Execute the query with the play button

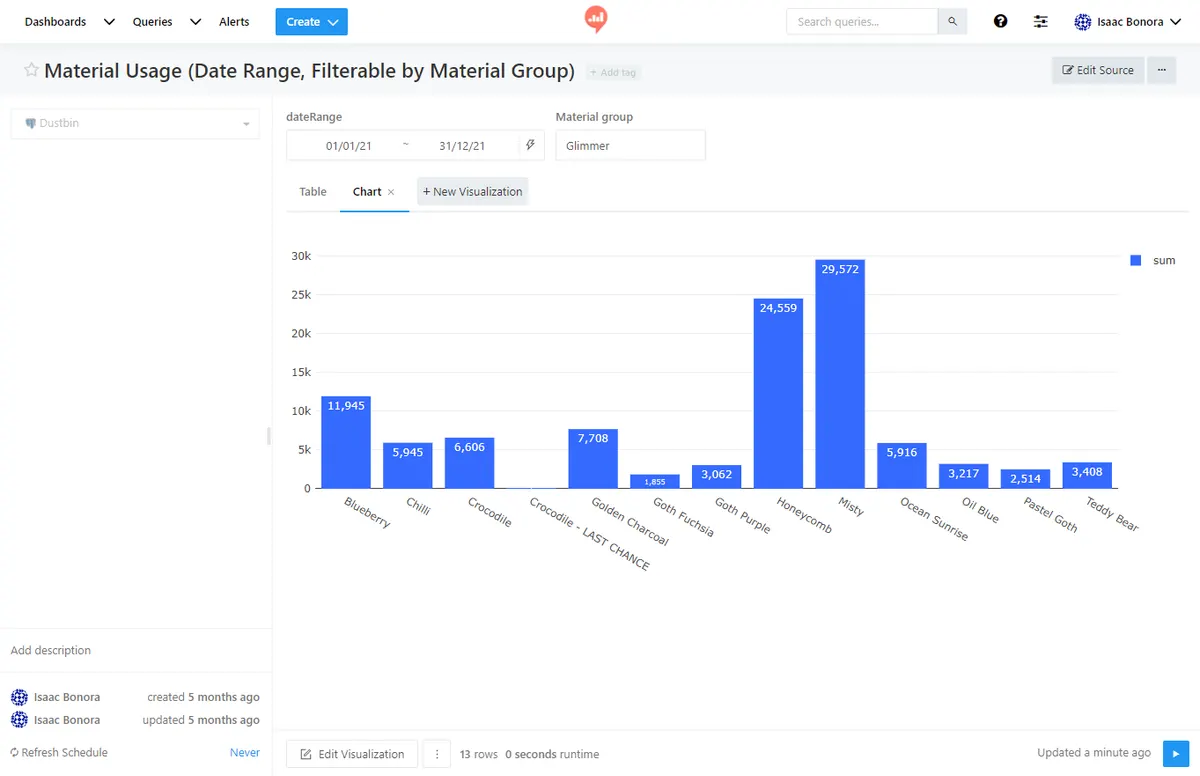click(1175, 753)
